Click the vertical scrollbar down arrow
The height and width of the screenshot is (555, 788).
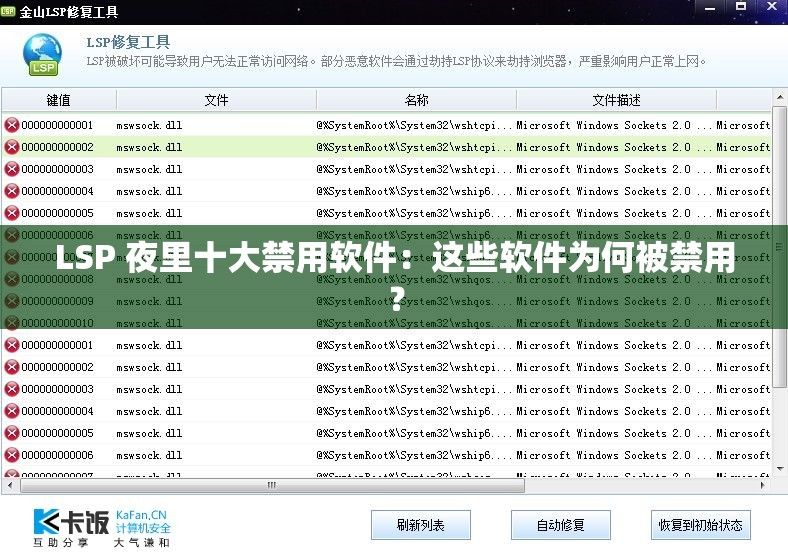click(x=779, y=468)
